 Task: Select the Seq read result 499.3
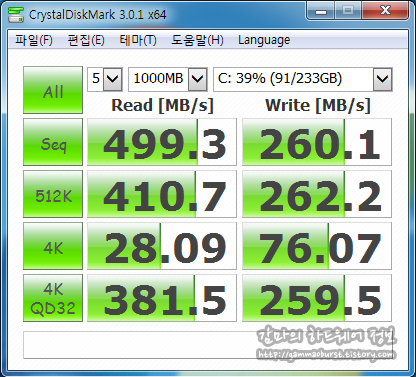click(162, 142)
